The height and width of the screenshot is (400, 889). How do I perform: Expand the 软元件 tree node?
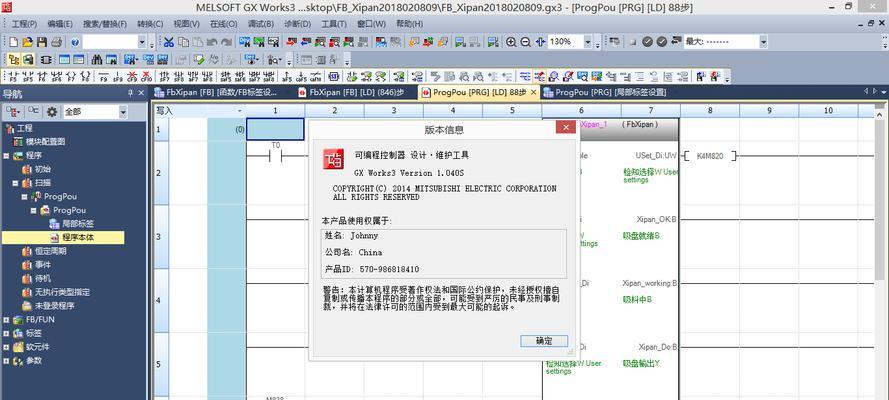point(7,347)
